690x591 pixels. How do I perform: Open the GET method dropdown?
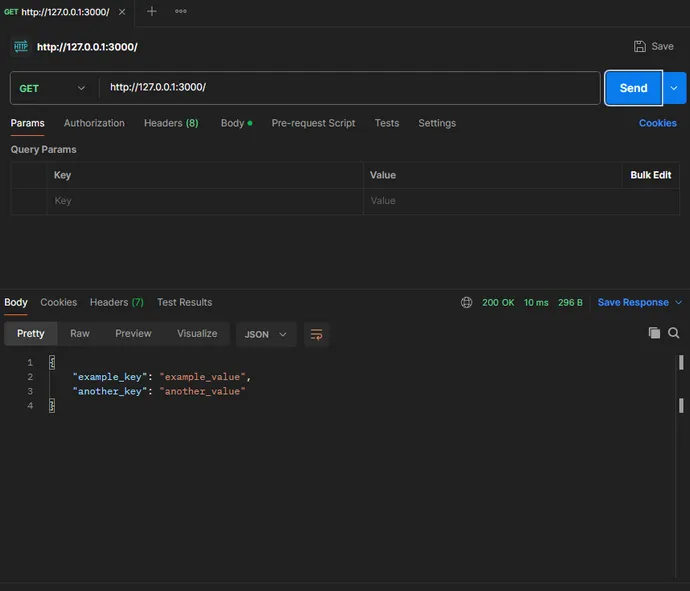pos(53,88)
